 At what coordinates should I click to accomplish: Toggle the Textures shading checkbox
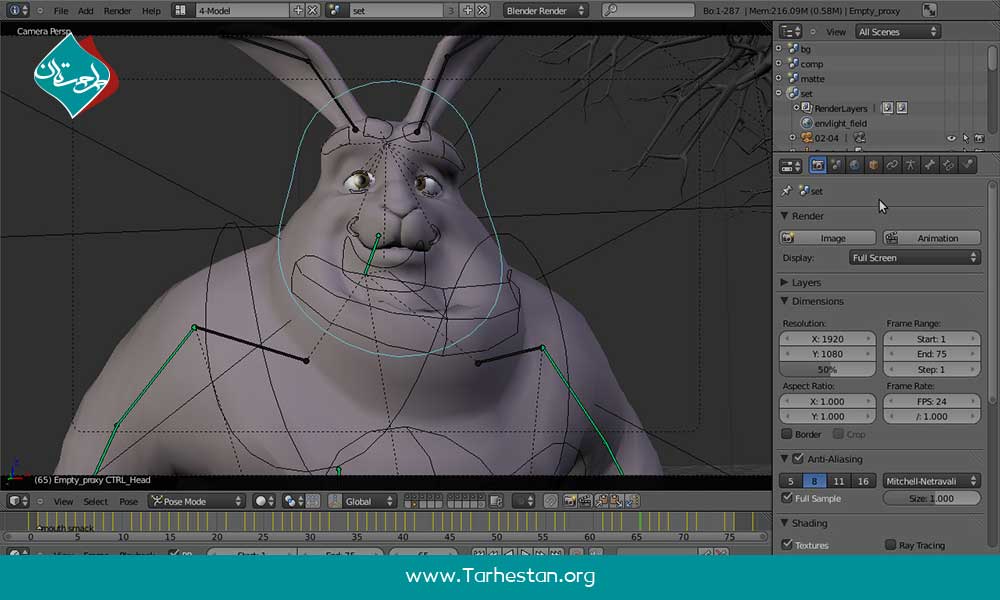[x=787, y=545]
